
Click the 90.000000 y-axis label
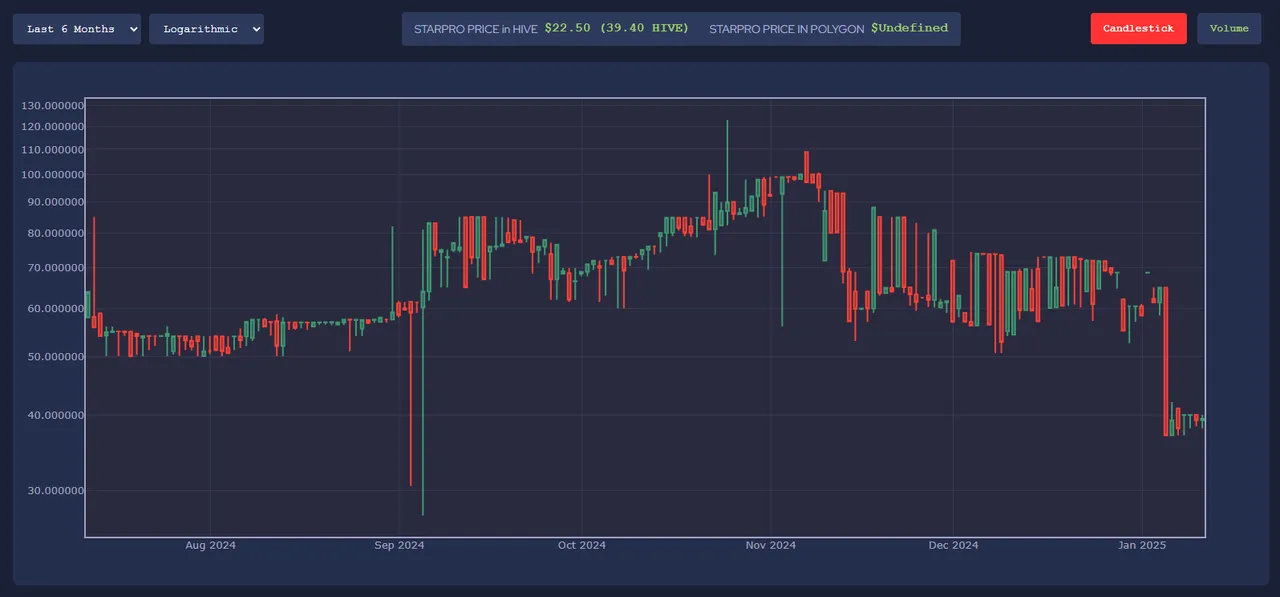56,202
